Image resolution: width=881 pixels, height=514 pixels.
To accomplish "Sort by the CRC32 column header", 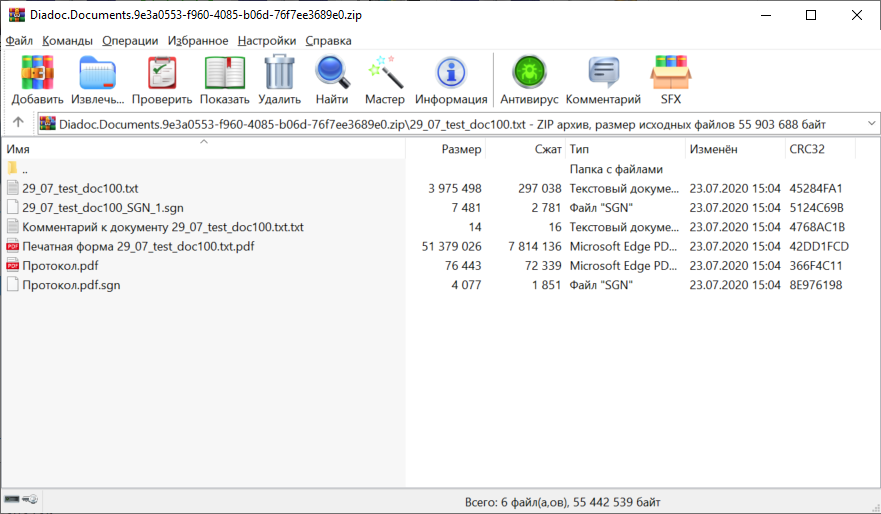I will point(820,149).
